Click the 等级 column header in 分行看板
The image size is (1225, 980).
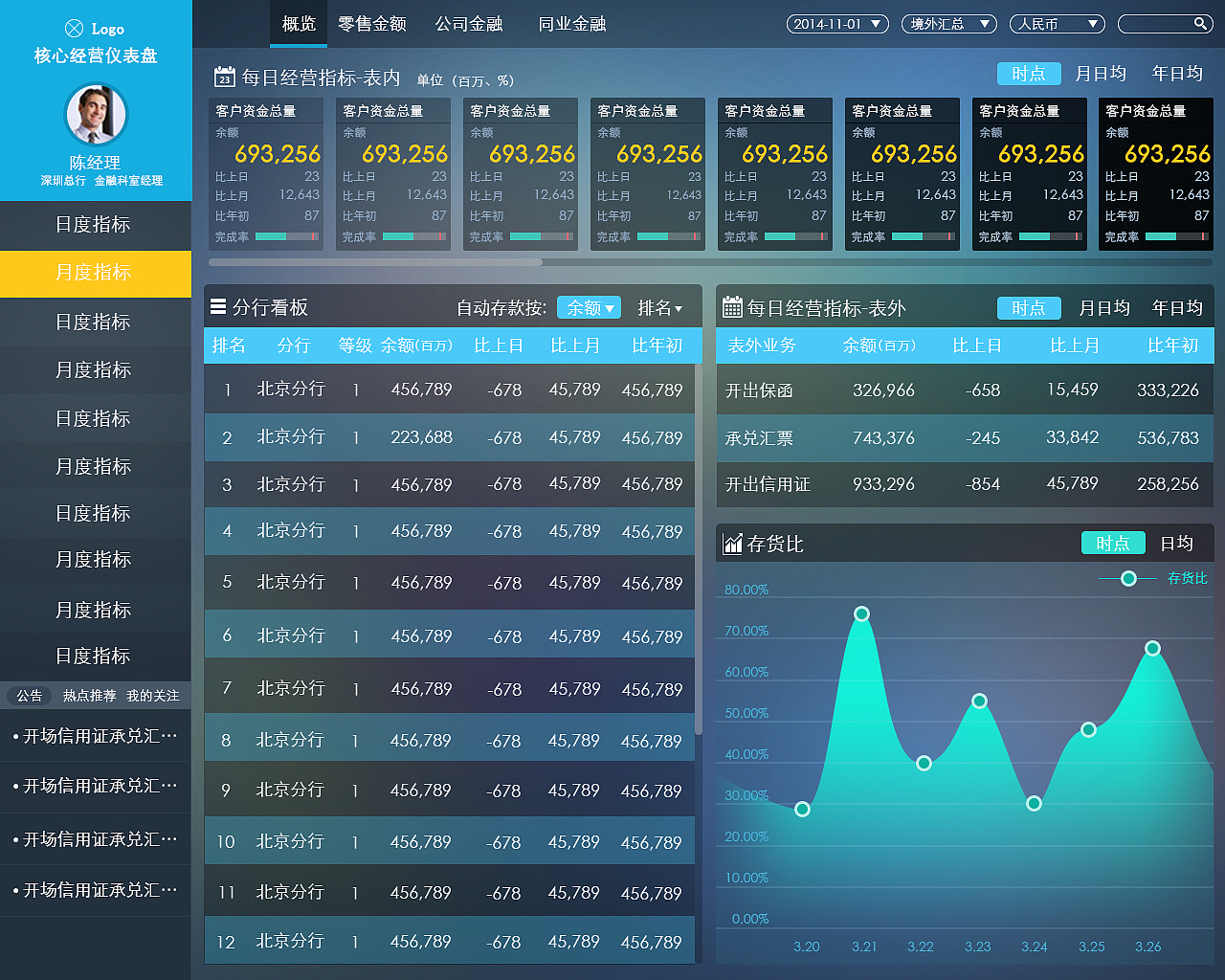coord(355,345)
